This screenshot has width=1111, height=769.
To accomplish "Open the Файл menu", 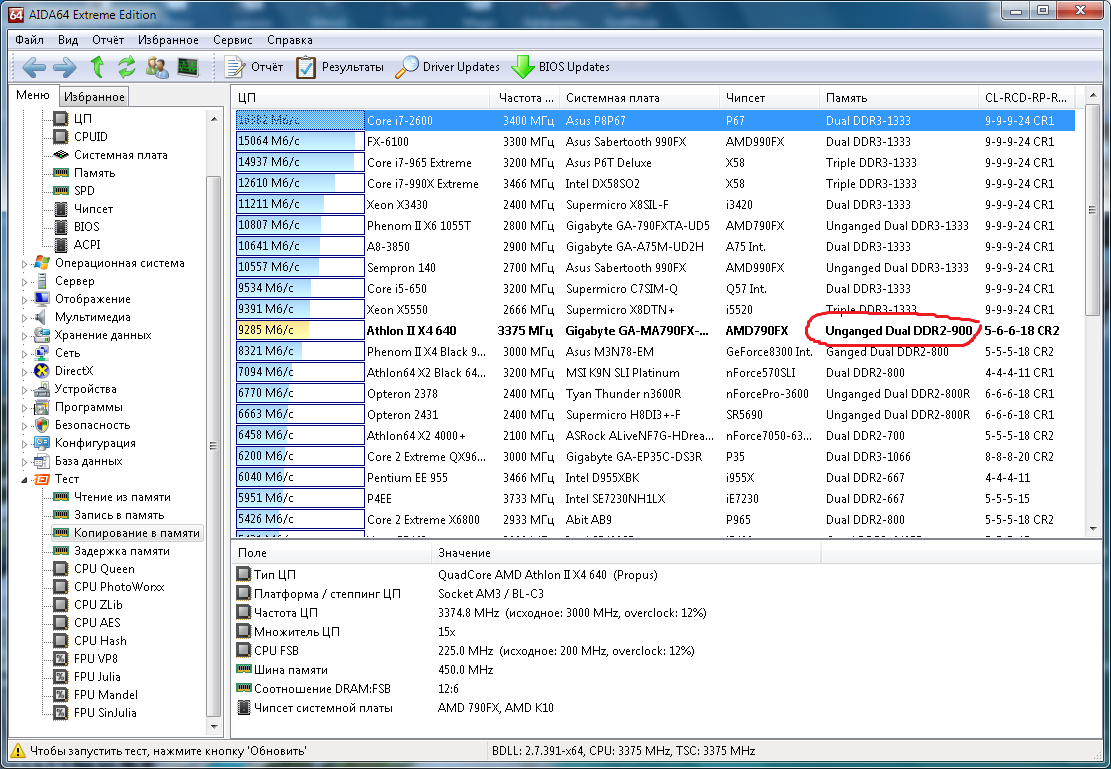I will click(29, 40).
